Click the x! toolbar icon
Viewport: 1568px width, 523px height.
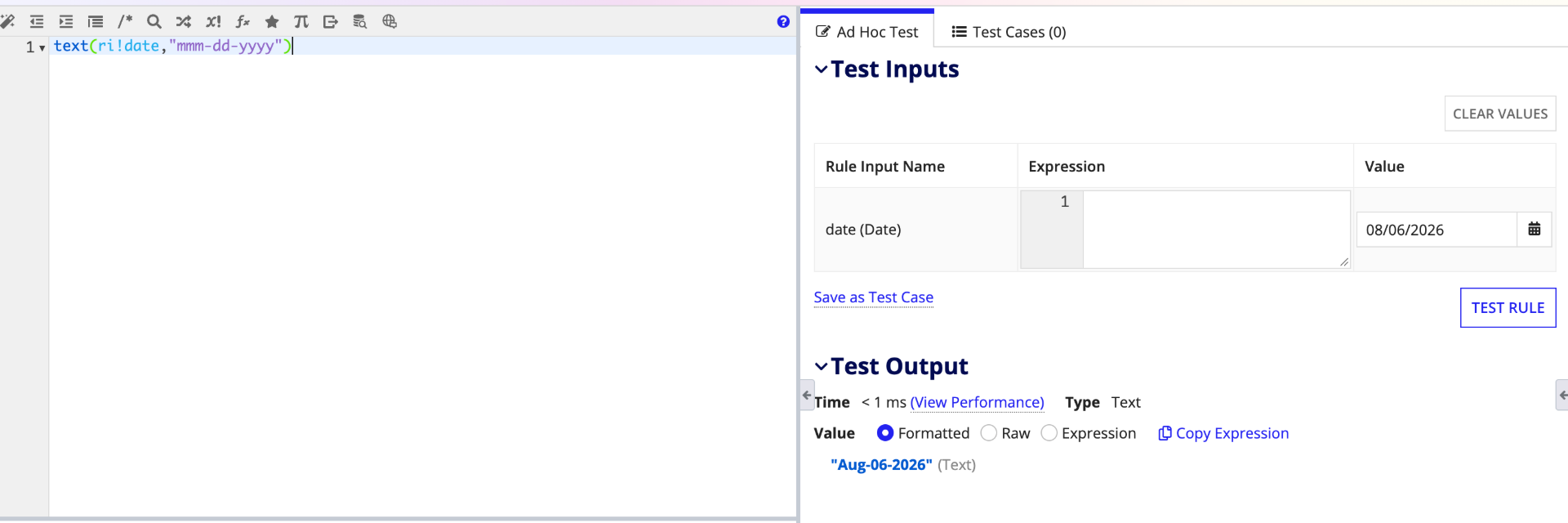(x=213, y=21)
